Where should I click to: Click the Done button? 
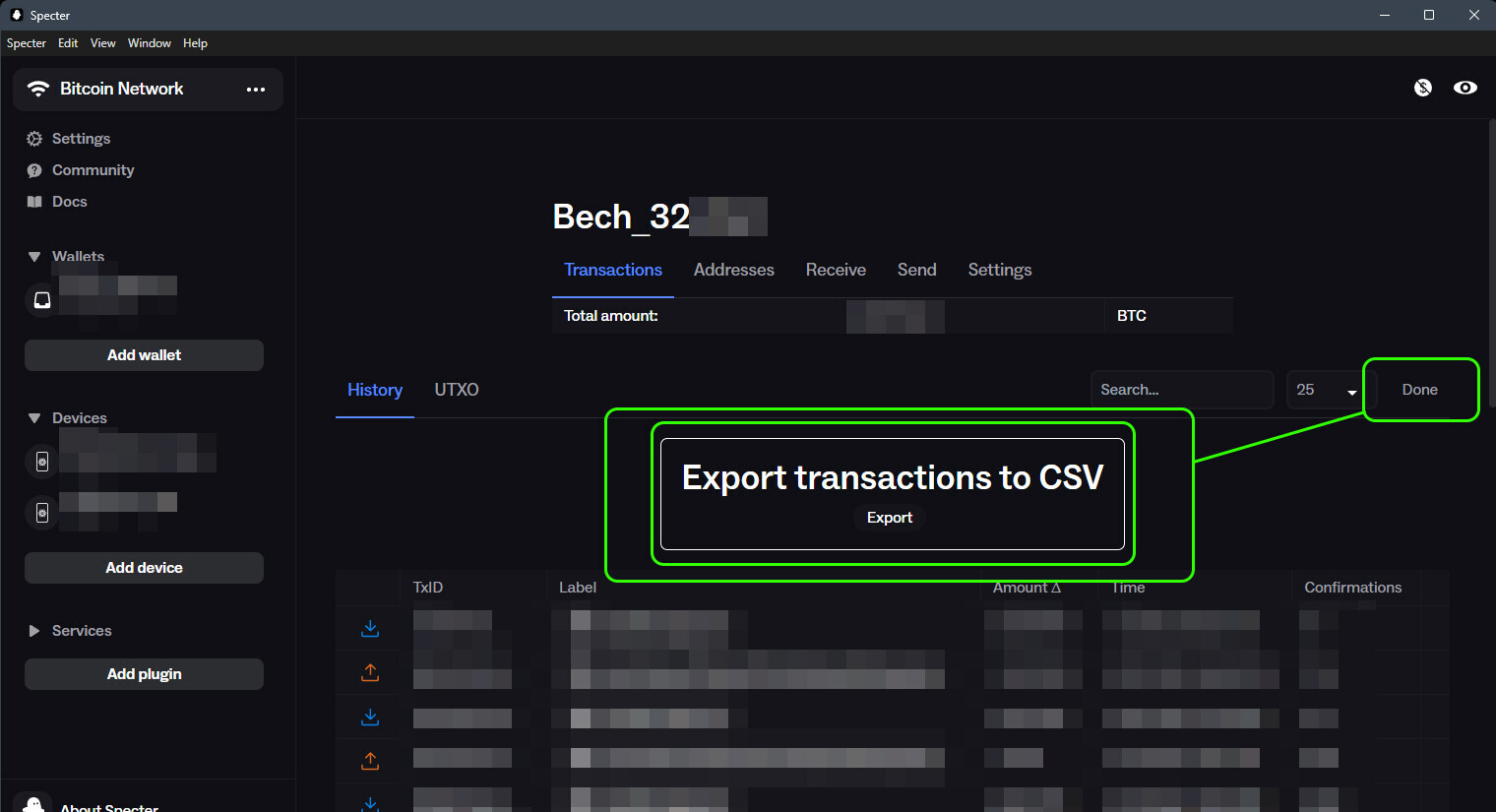[1420, 390]
